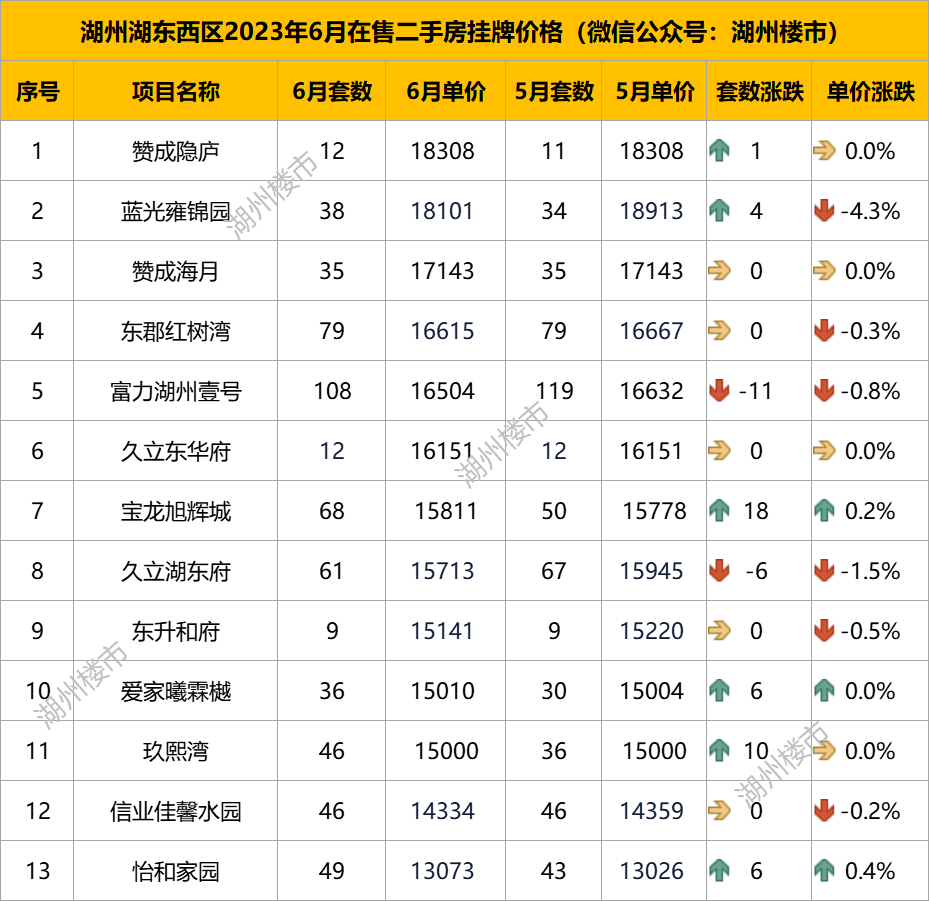929x901 pixels.
Task: Click the green up arrow beside 0.2%
Action: (x=824, y=511)
